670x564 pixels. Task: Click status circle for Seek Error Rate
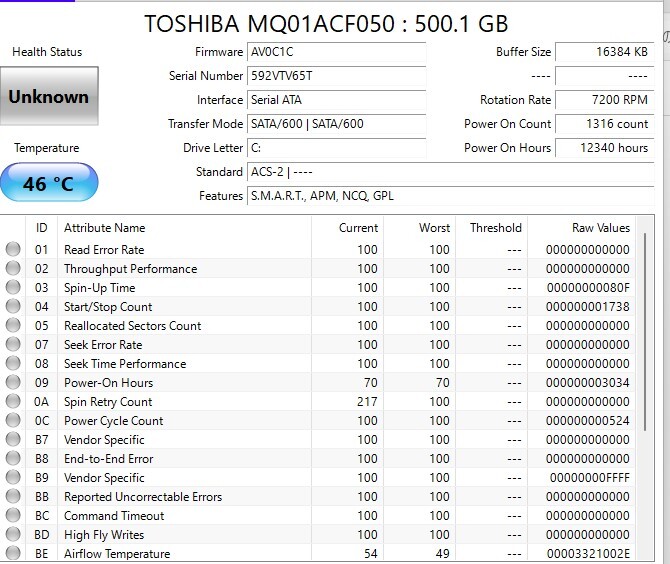[13, 344]
